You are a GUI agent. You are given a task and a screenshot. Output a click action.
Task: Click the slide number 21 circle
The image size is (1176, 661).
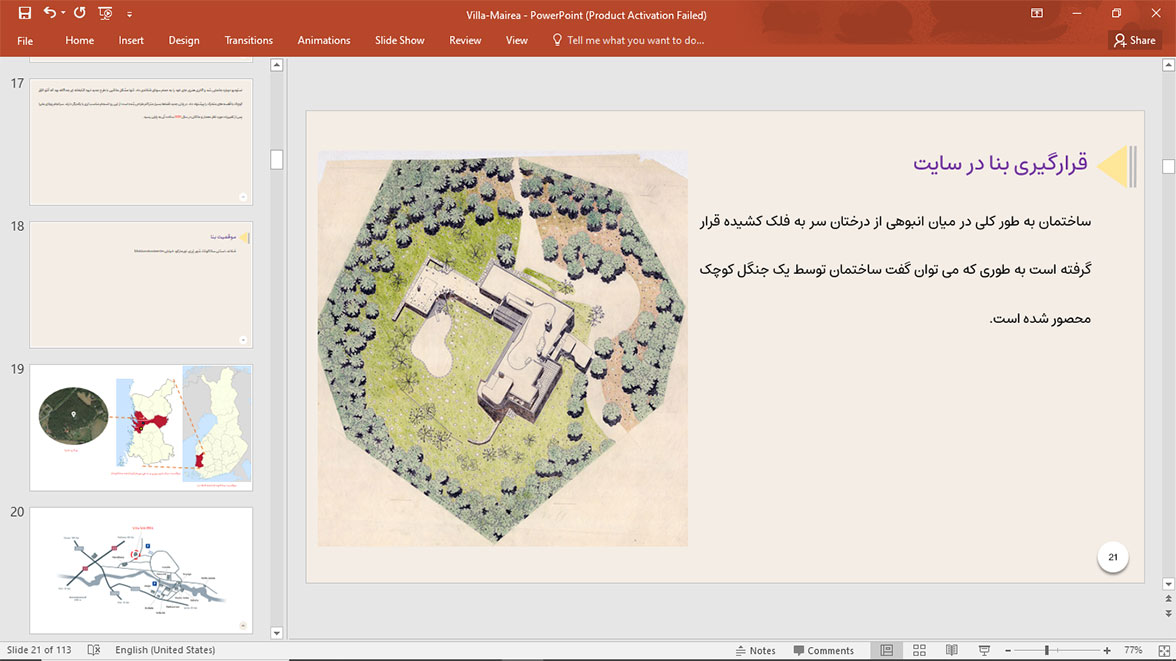[x=1113, y=557]
